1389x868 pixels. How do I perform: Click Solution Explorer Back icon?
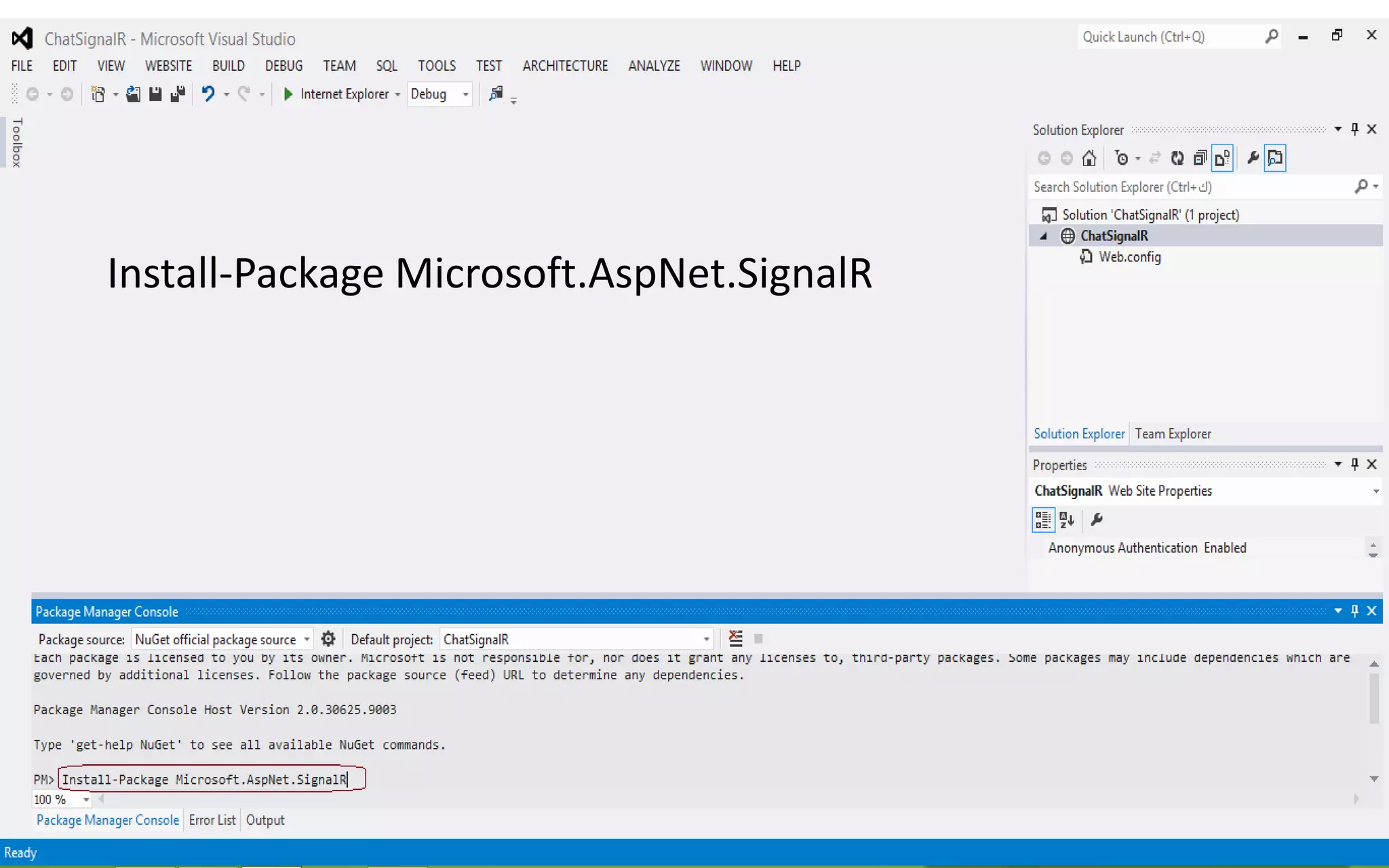1044,159
